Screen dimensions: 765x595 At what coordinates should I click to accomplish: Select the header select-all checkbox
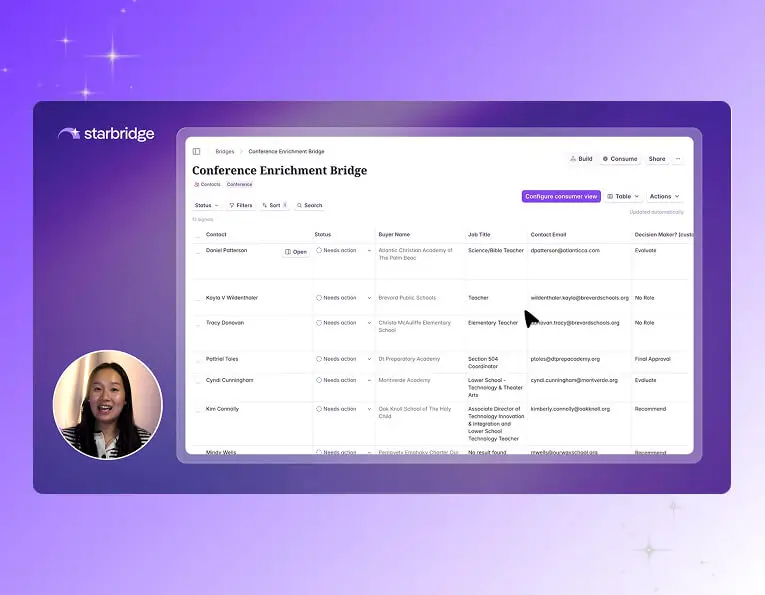click(x=198, y=236)
